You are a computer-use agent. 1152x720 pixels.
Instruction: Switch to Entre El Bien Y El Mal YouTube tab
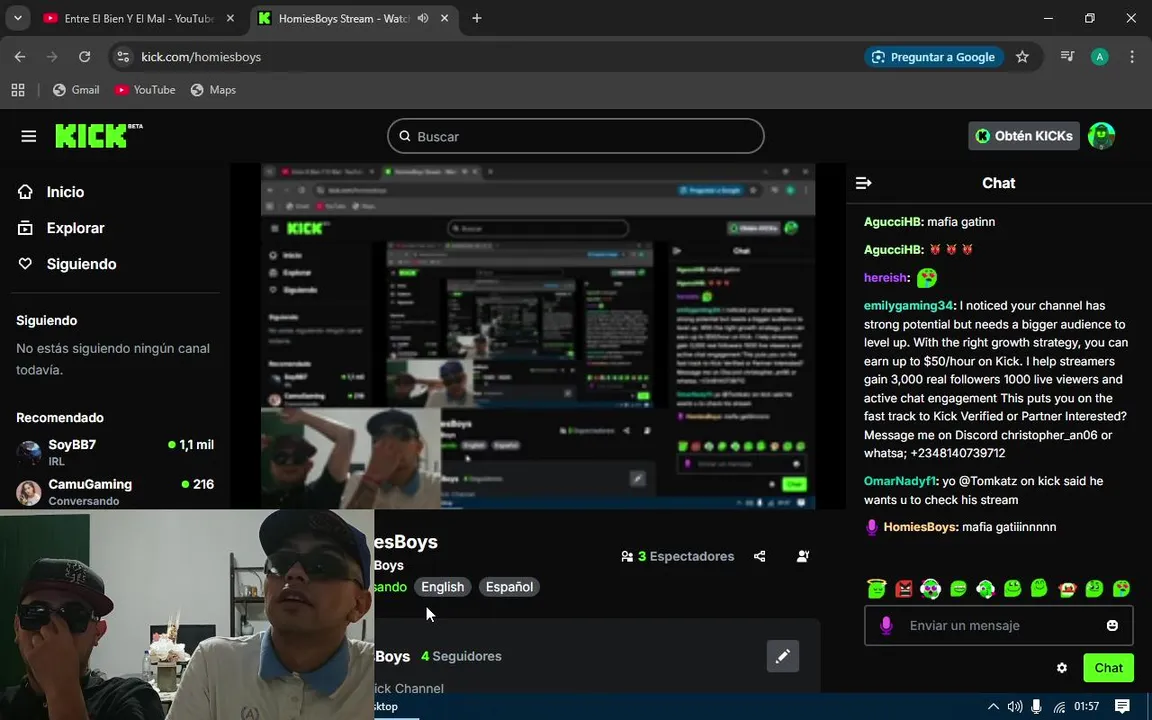139,18
